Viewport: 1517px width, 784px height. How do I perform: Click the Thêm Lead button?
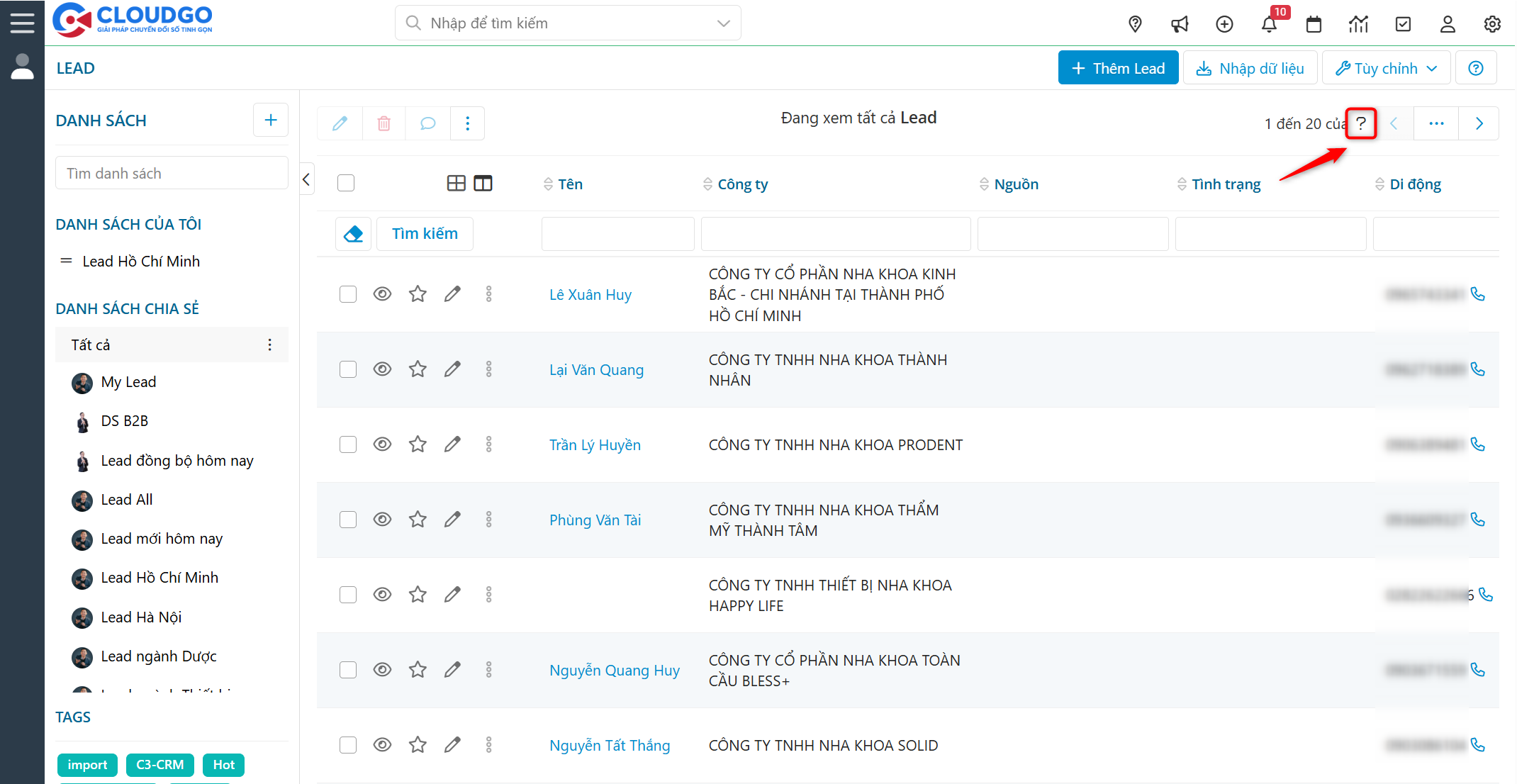coord(1118,68)
